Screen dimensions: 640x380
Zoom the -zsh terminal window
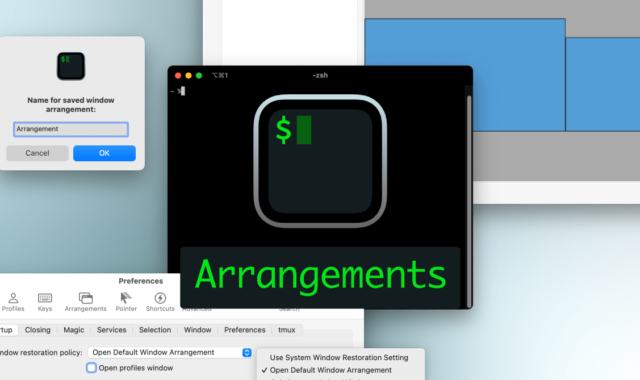pyautogui.click(x=199, y=76)
